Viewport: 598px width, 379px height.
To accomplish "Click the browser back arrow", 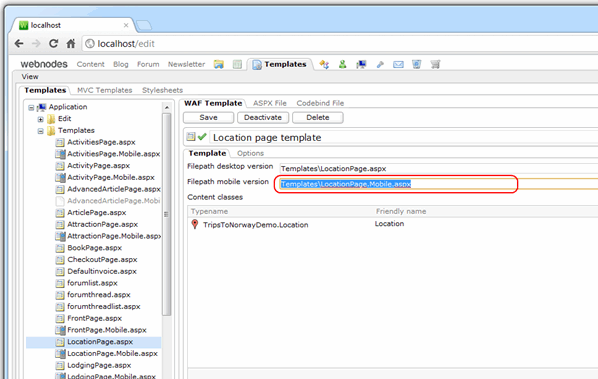I will (x=19, y=44).
